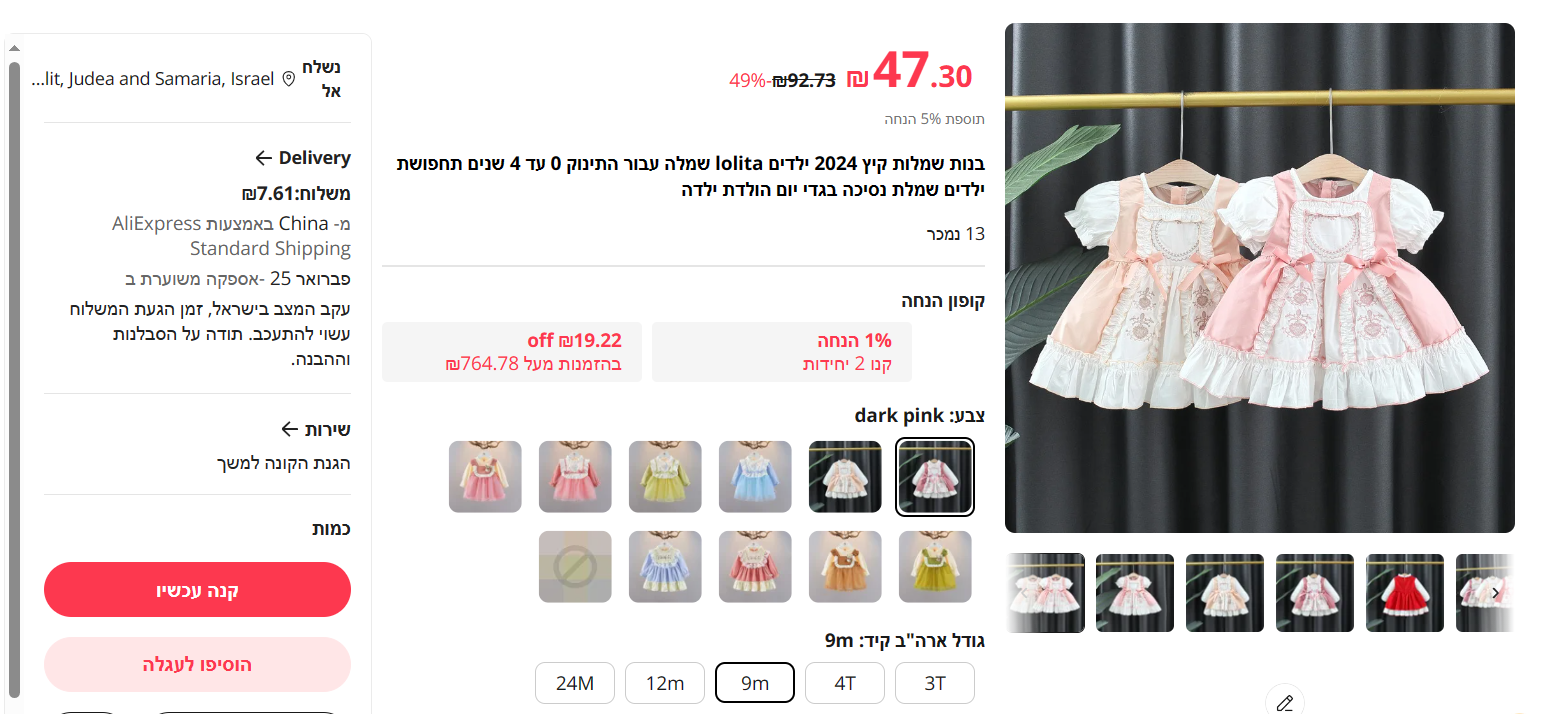Select size 9m option
The height and width of the screenshot is (714, 1544).
coord(755,683)
